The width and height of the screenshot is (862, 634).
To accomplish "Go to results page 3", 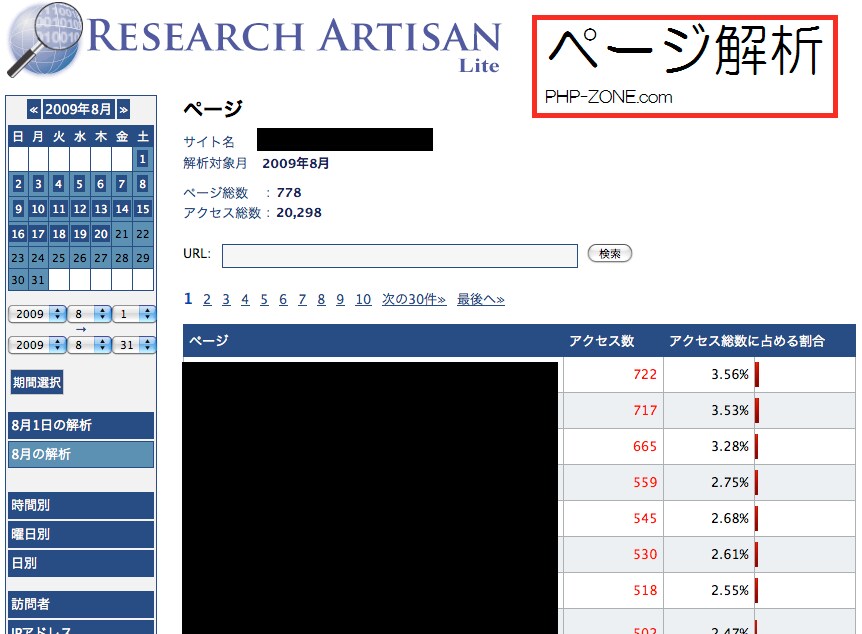I will (x=226, y=300).
